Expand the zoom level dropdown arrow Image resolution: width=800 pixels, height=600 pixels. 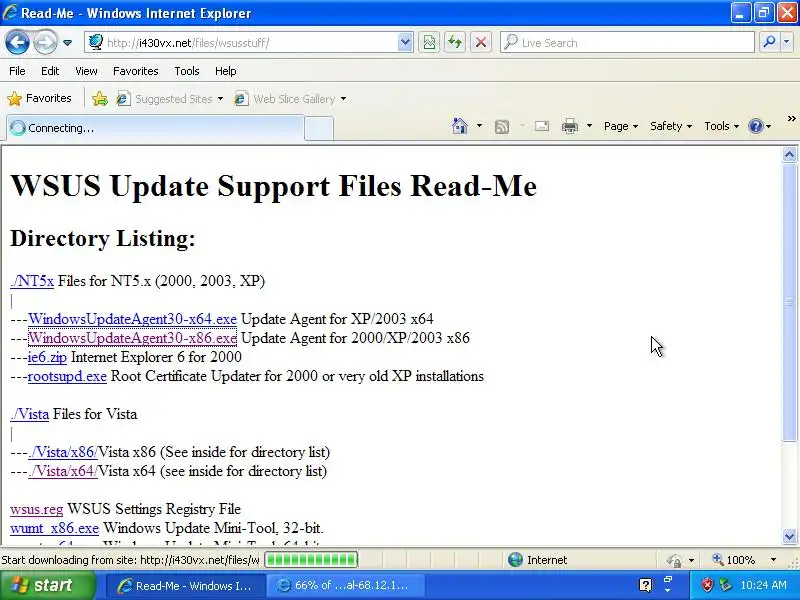tap(773, 560)
